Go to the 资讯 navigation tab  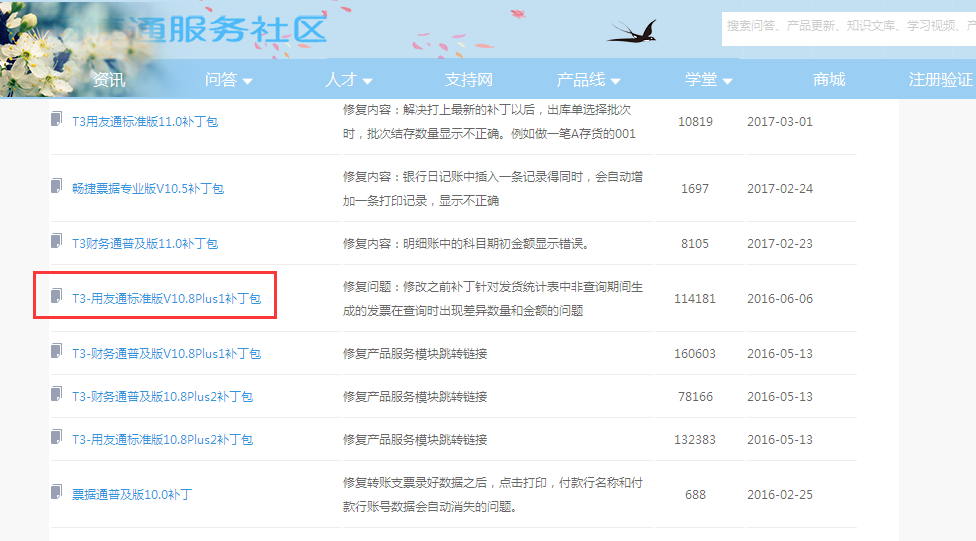point(109,80)
